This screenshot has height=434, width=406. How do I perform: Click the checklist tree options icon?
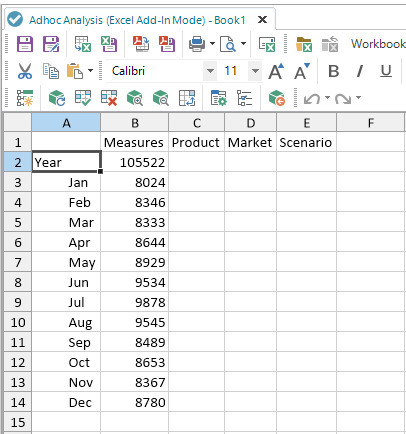click(x=244, y=98)
